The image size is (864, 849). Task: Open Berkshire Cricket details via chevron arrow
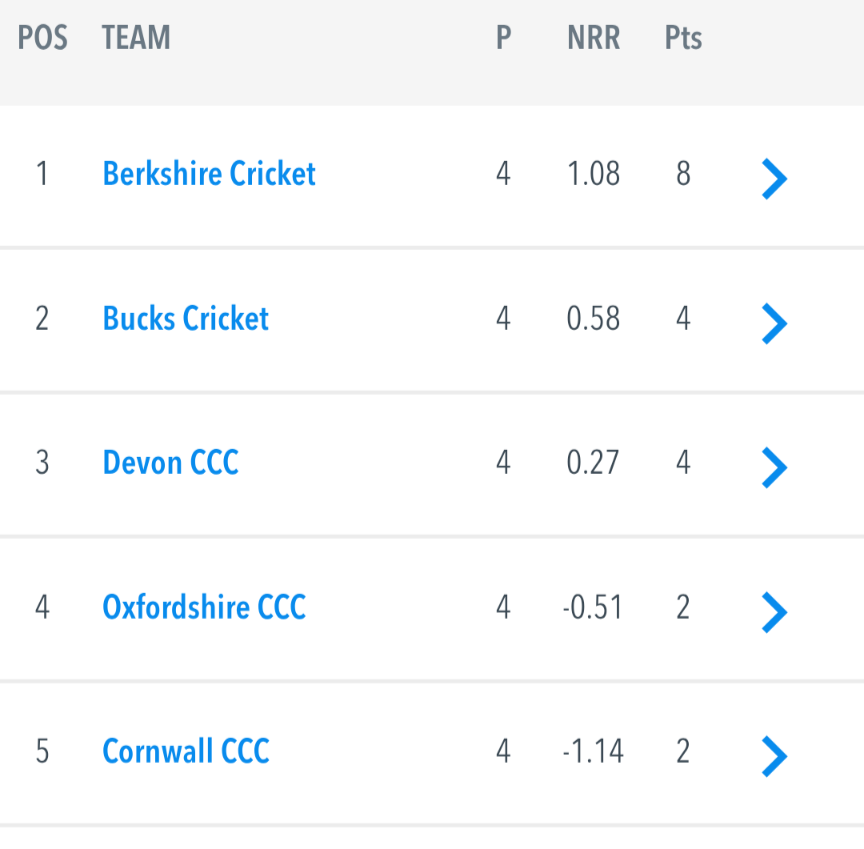tap(774, 179)
